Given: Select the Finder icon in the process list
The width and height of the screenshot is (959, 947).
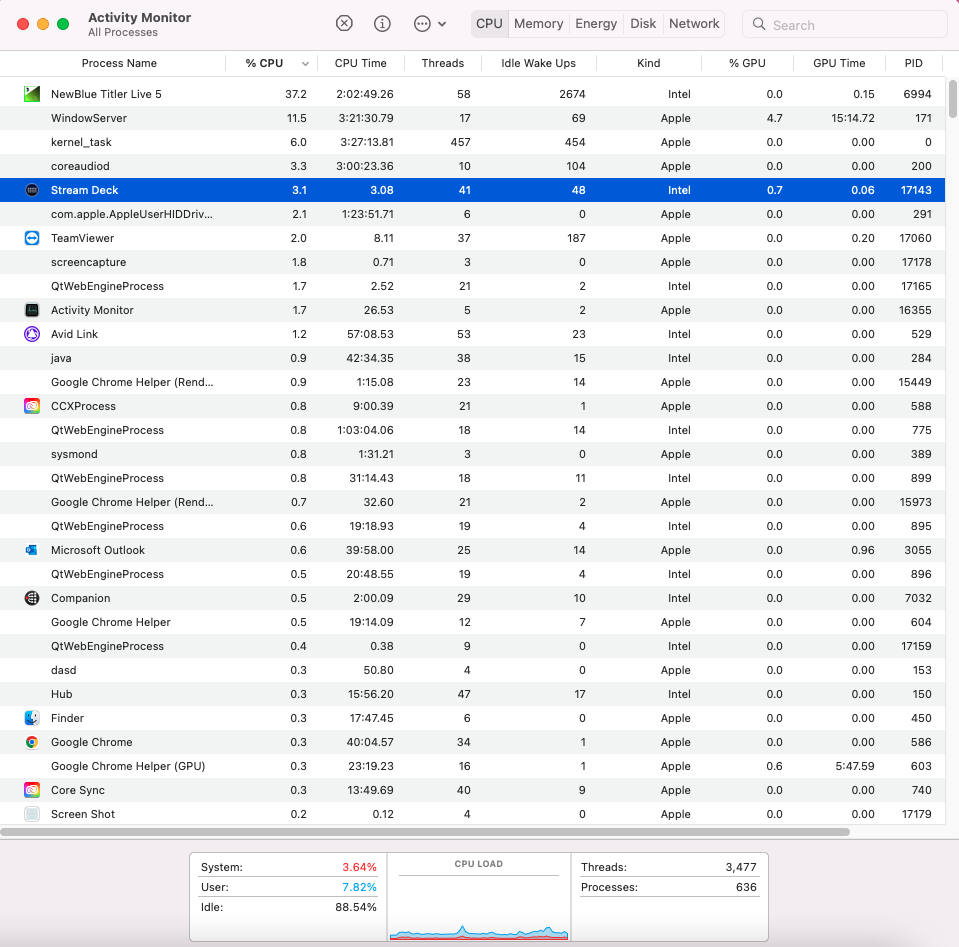Looking at the screenshot, I should pyautogui.click(x=30, y=718).
